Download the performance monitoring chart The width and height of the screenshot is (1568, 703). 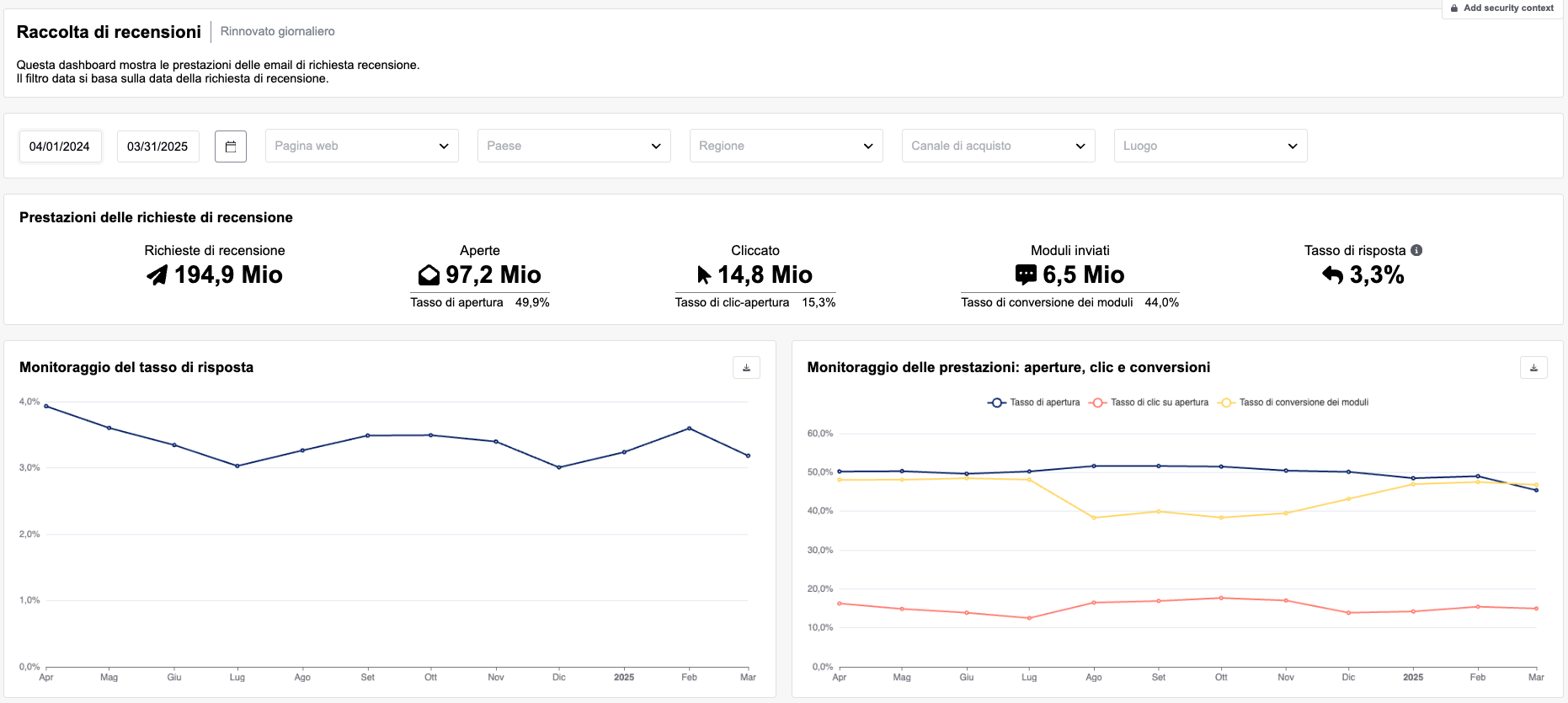pos(1533,368)
